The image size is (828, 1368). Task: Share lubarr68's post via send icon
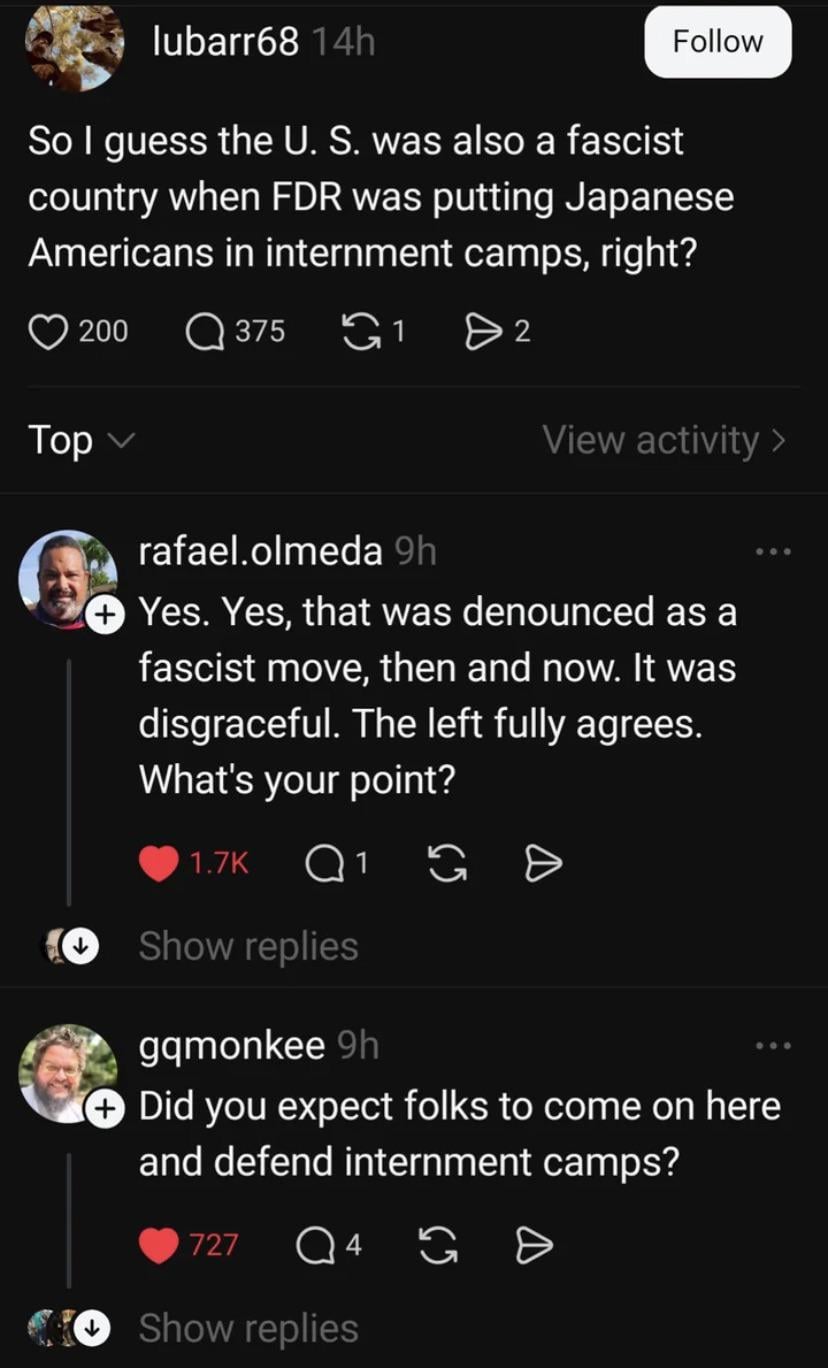(x=482, y=331)
